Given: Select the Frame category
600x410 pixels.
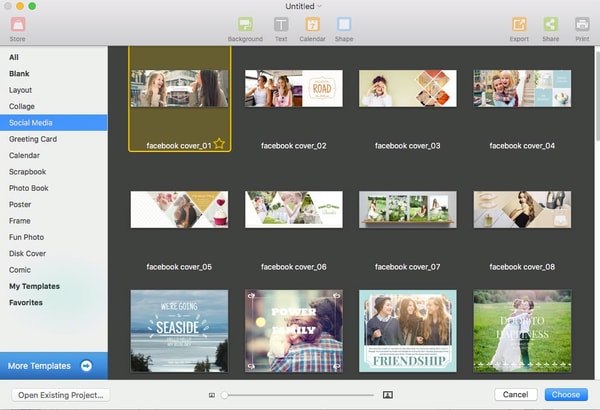Looking at the screenshot, I should (54, 221).
